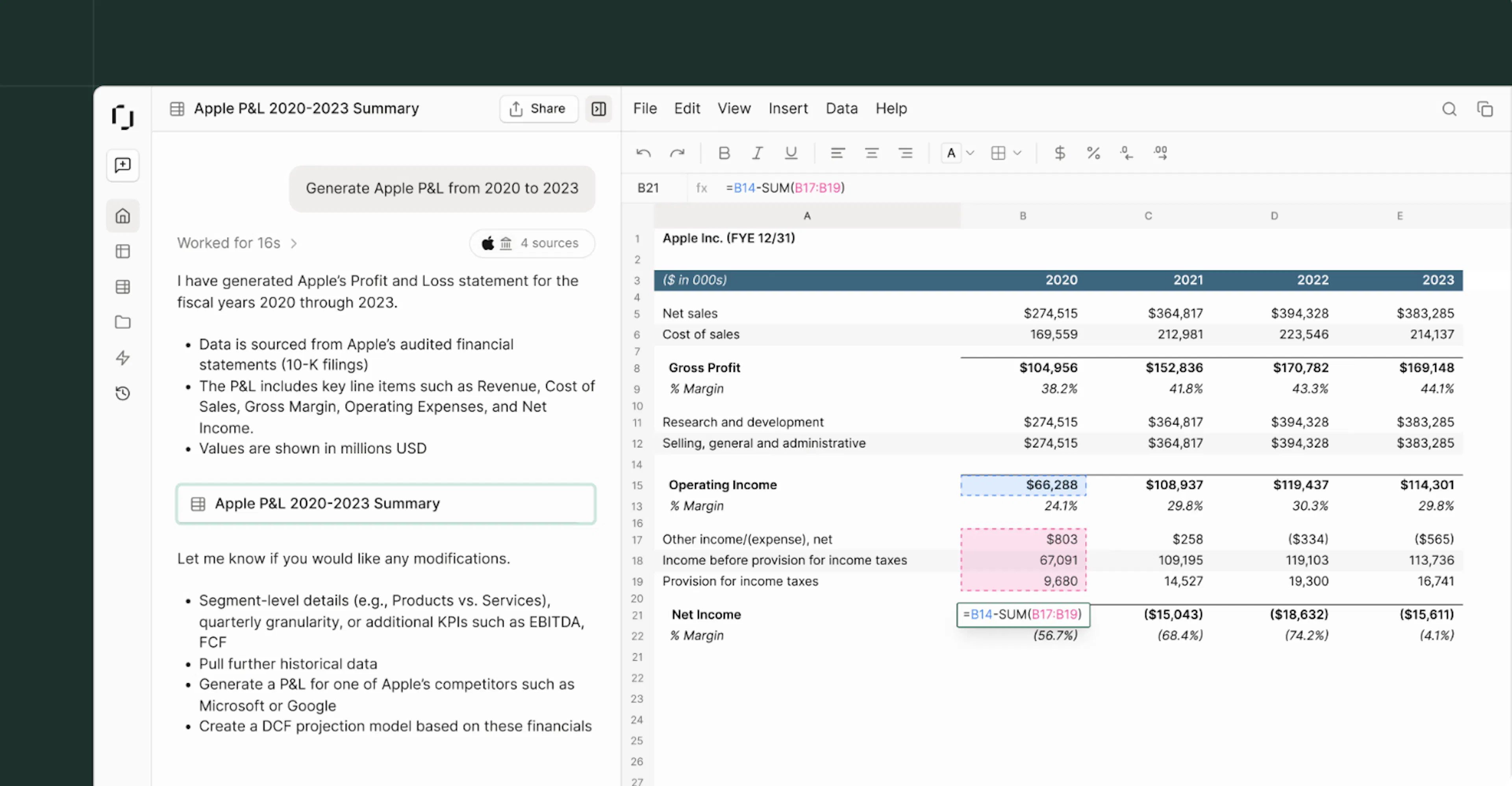Select the 'Apple Inc. (FYE 12/31)' title cell

click(807, 238)
